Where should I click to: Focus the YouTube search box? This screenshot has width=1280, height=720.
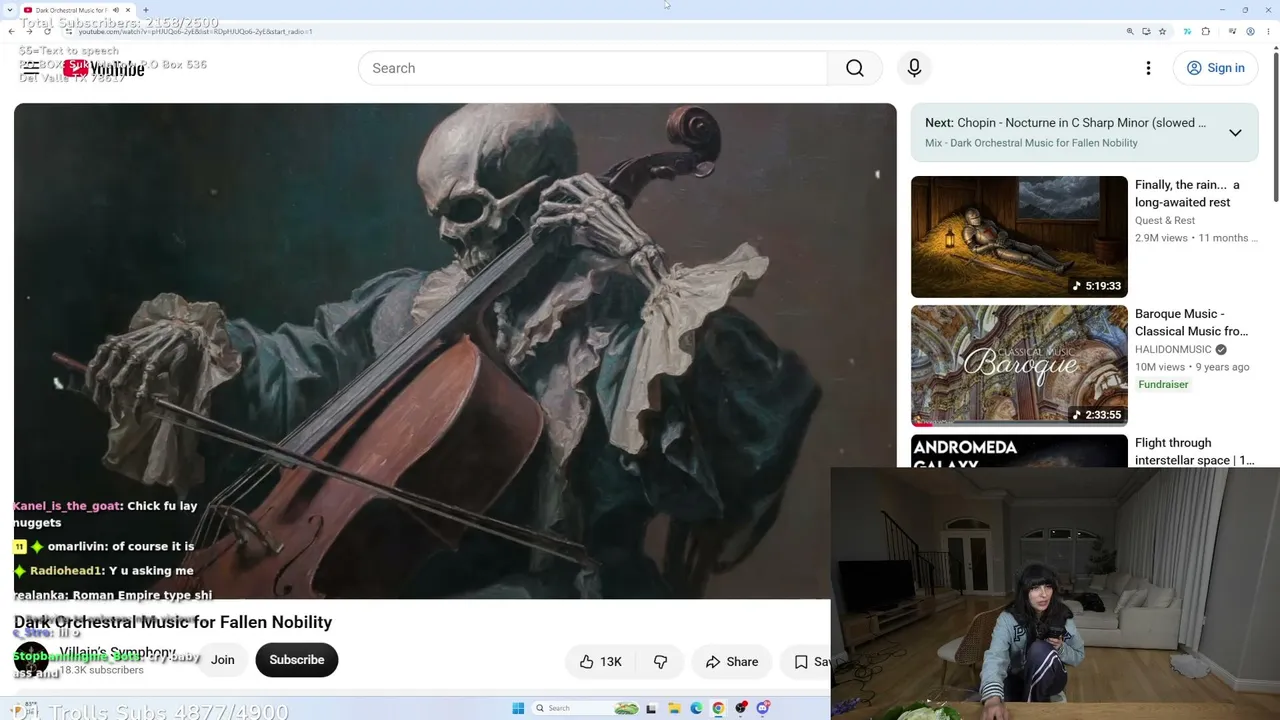click(593, 68)
